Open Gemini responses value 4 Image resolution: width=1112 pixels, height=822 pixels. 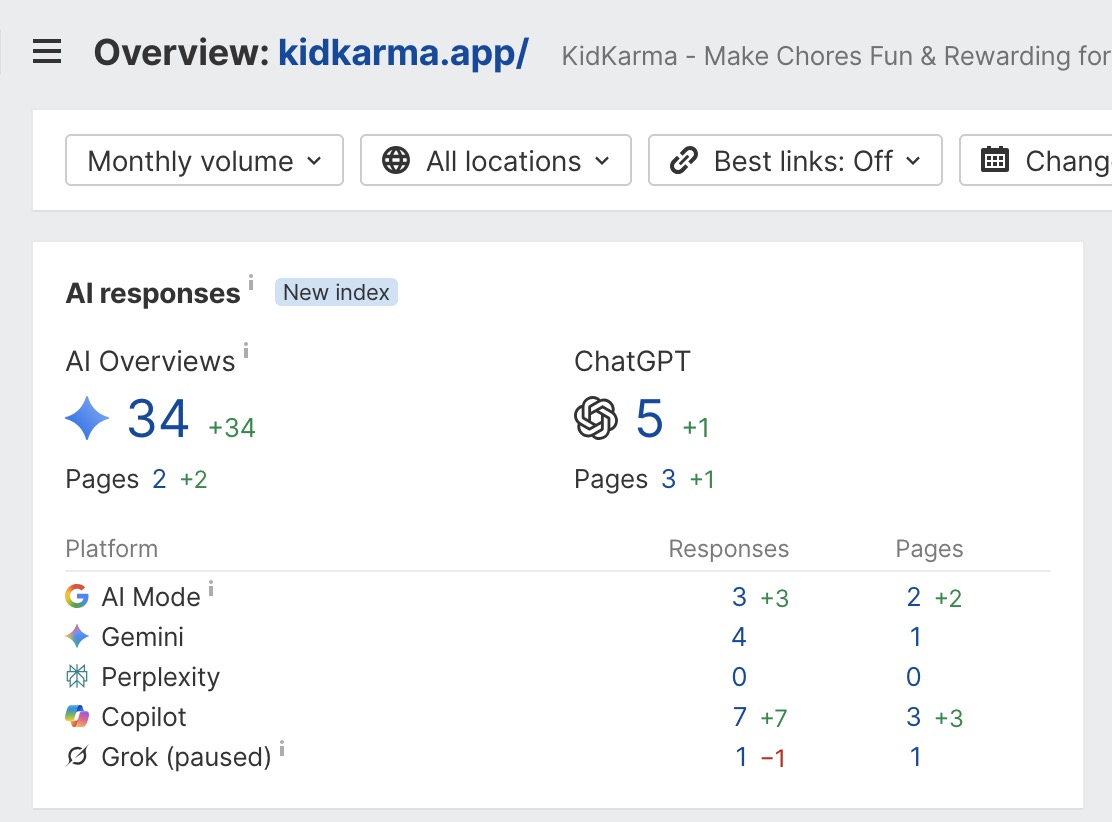point(739,637)
